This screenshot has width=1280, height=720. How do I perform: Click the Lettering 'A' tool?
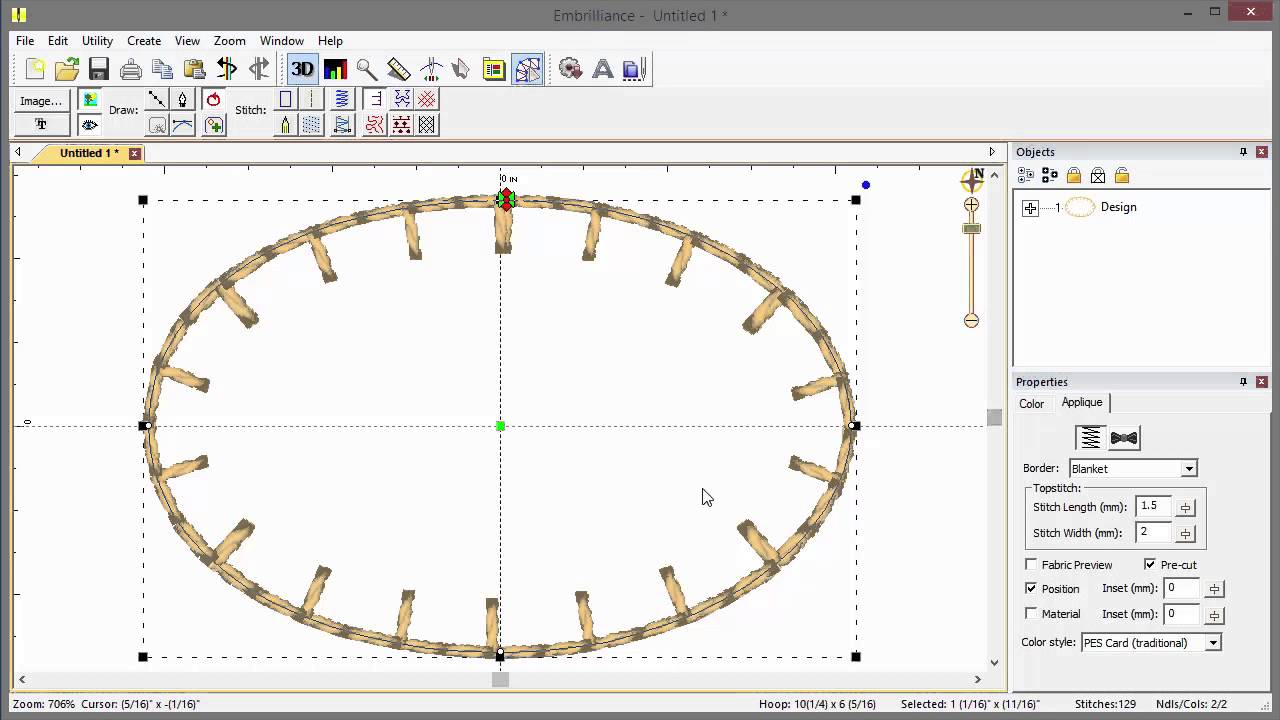(x=603, y=69)
